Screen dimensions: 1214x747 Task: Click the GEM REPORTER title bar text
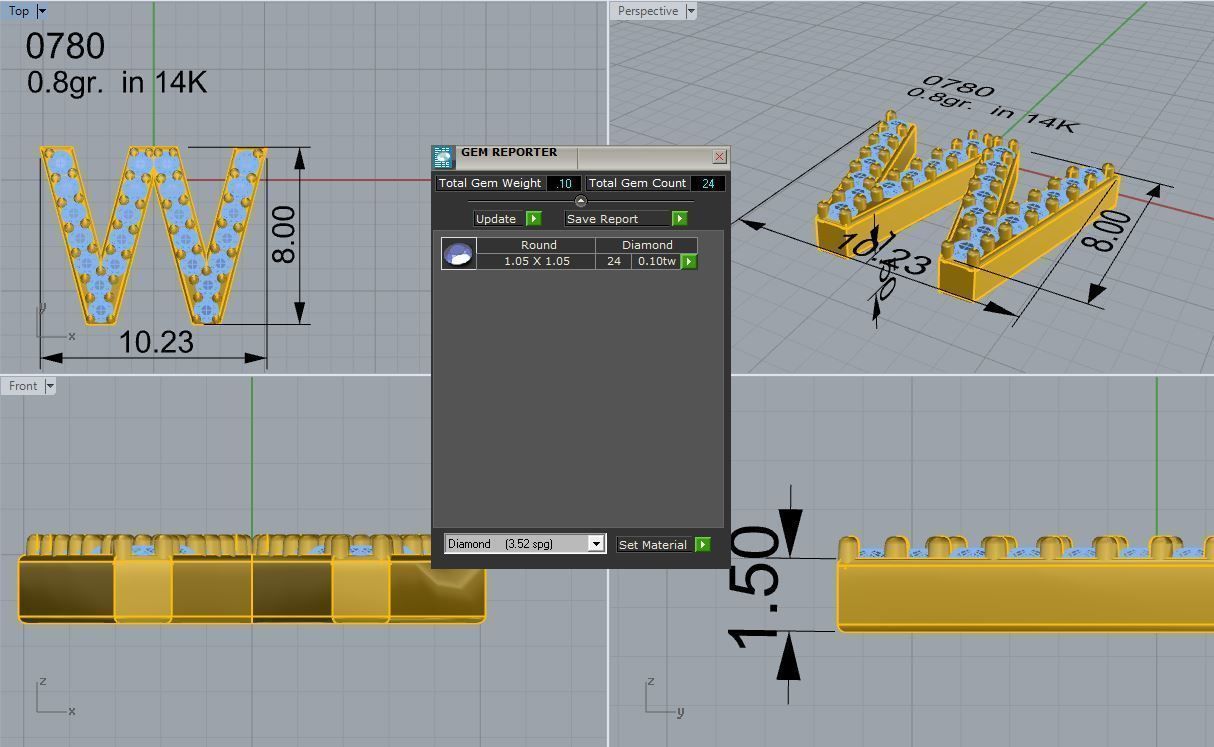[509, 152]
